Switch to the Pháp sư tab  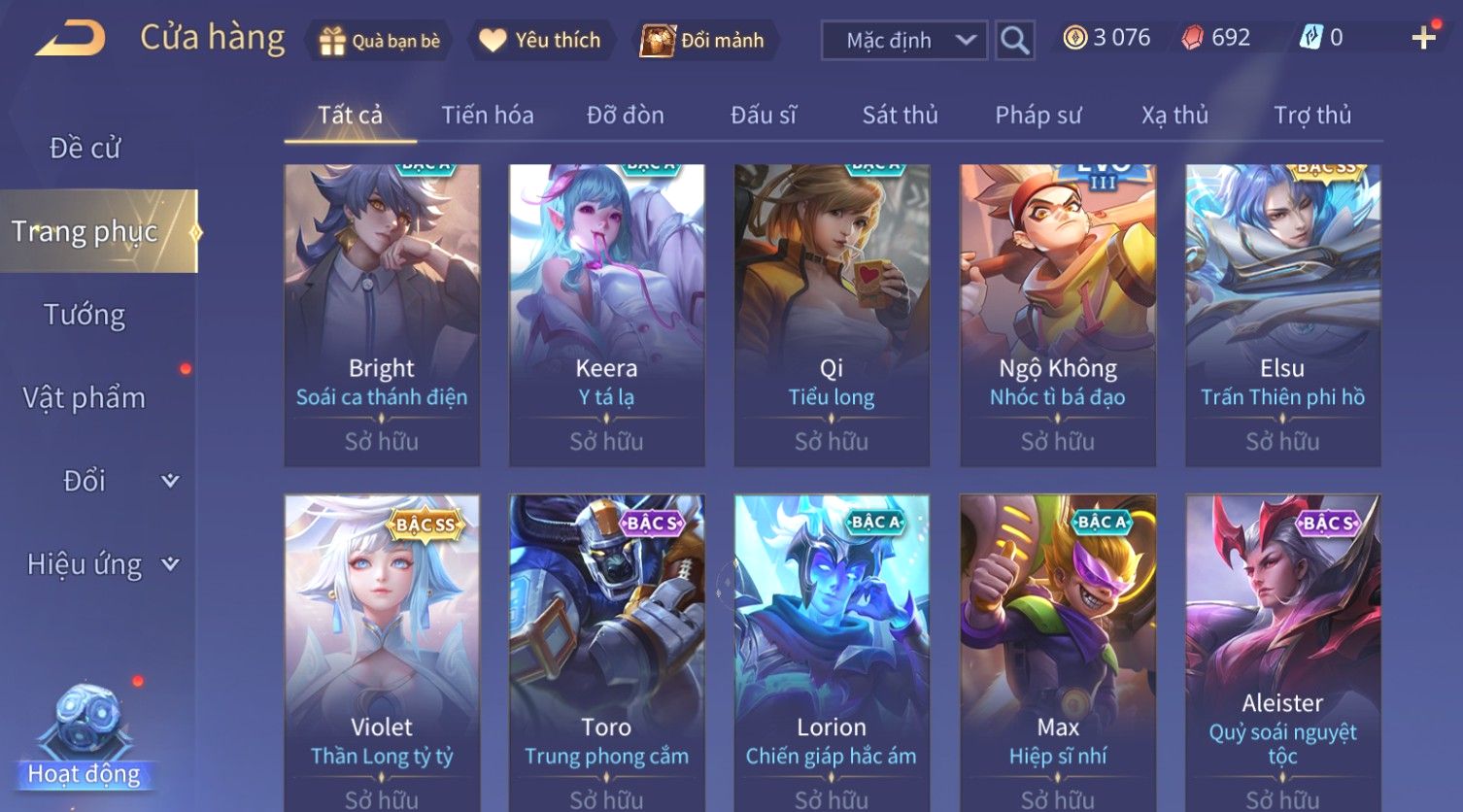pyautogui.click(x=1038, y=115)
